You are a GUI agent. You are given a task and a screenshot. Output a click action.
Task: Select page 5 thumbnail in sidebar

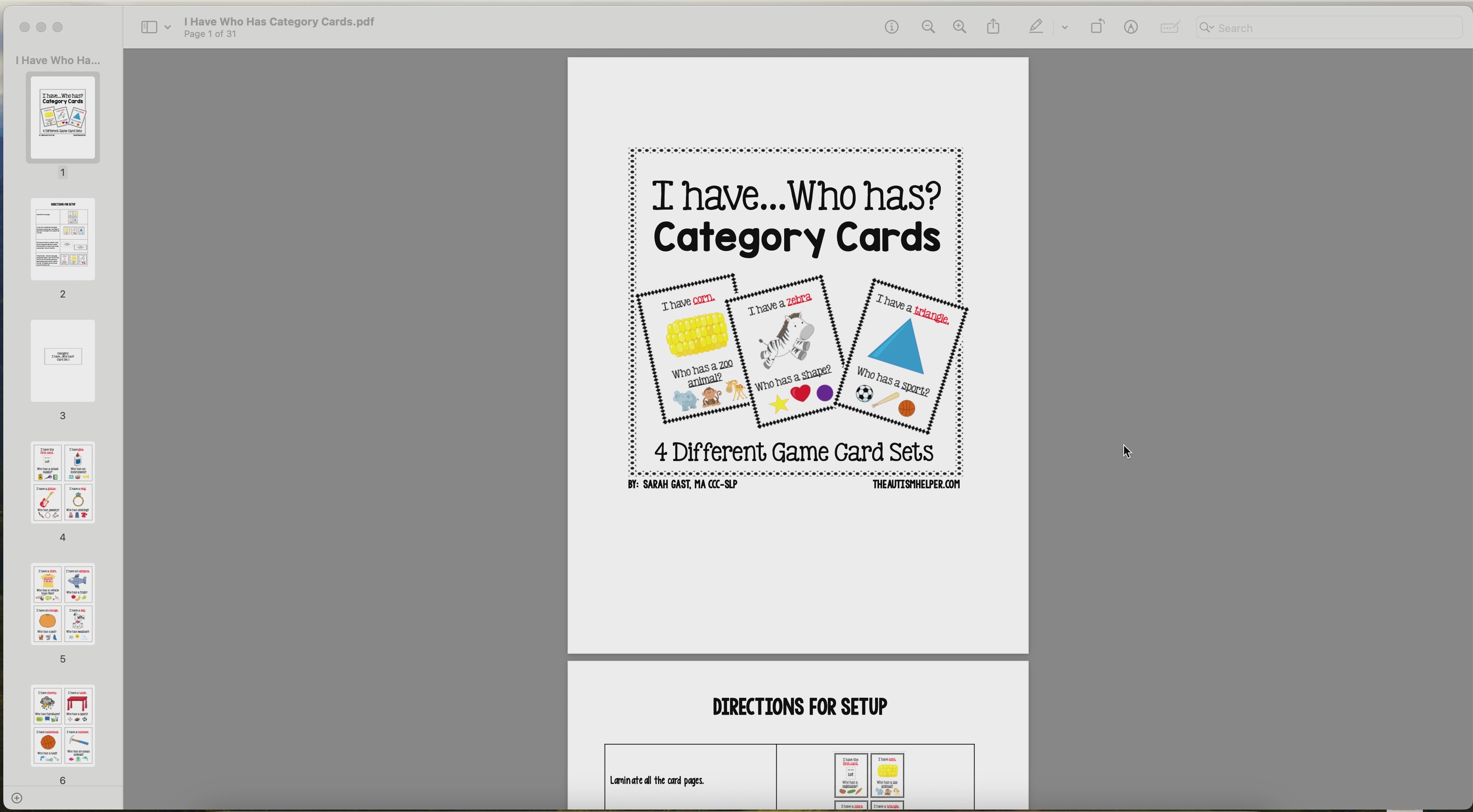click(x=62, y=603)
